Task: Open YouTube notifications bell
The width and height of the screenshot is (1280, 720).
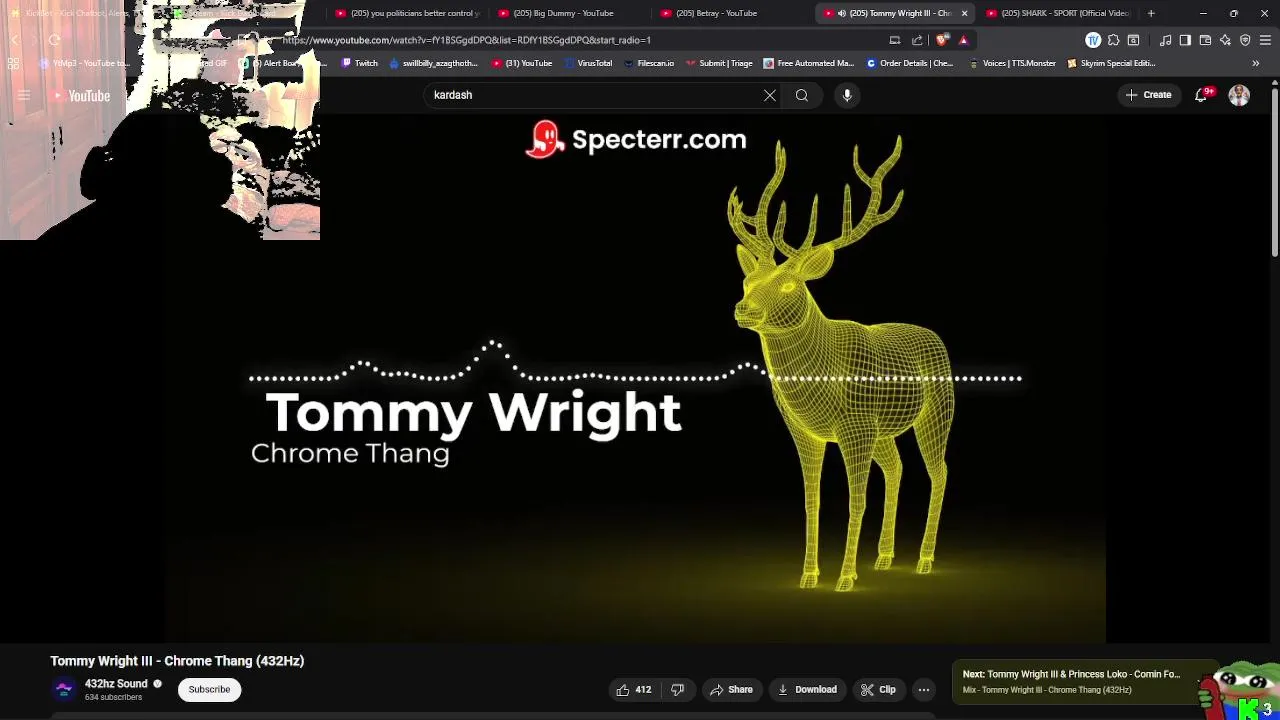Action: (x=1202, y=95)
